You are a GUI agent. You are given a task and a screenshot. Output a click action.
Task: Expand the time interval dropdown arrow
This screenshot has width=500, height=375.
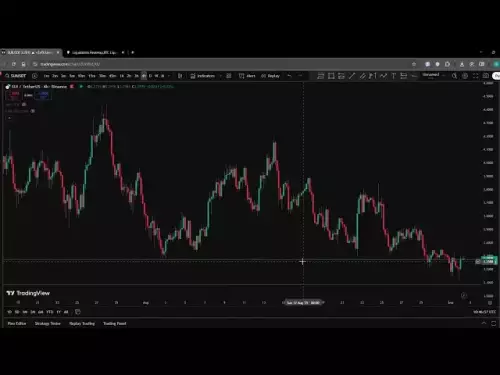pyautogui.click(x=169, y=76)
